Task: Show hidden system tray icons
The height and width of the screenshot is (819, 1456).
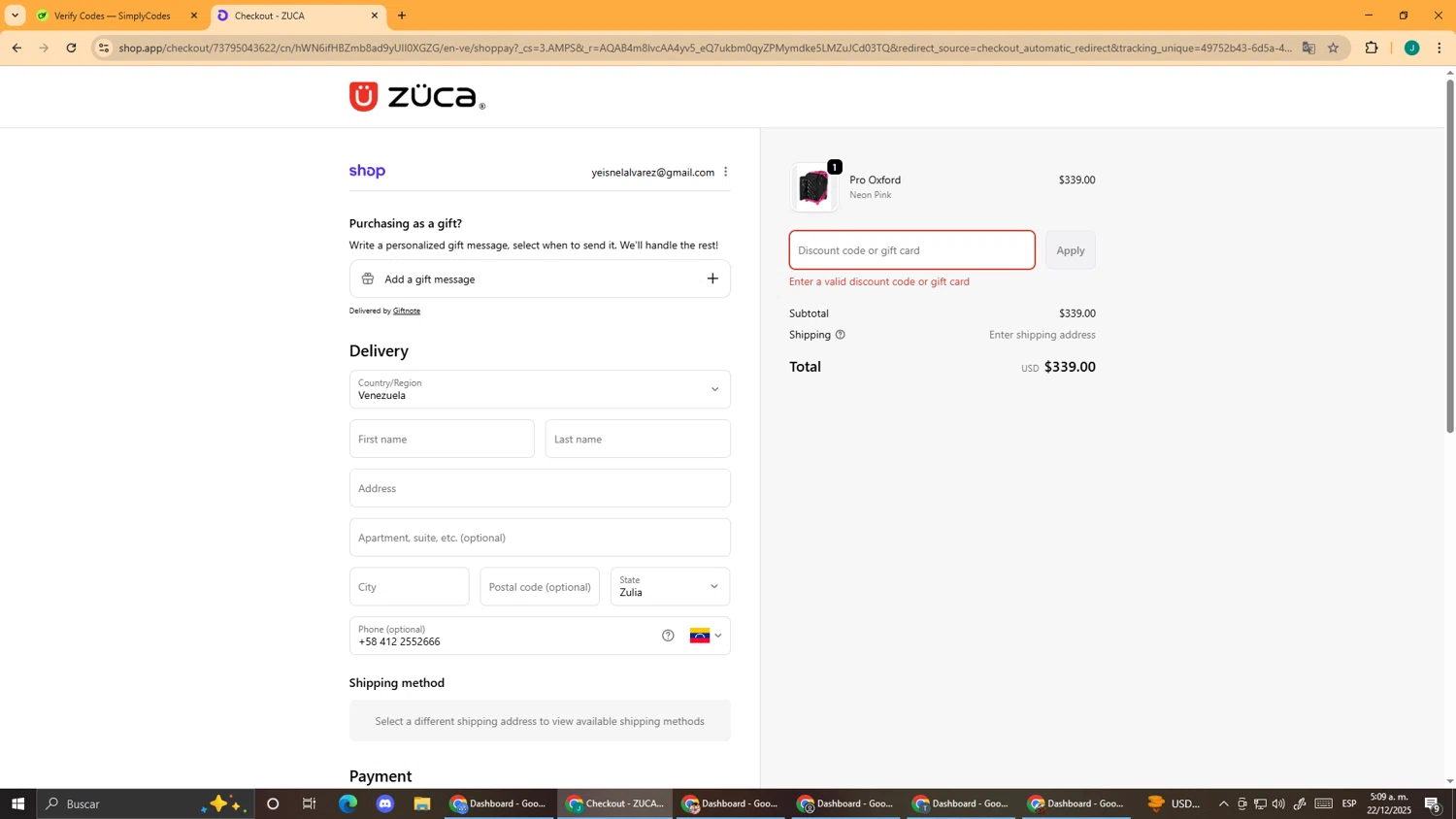Action: [1223, 803]
